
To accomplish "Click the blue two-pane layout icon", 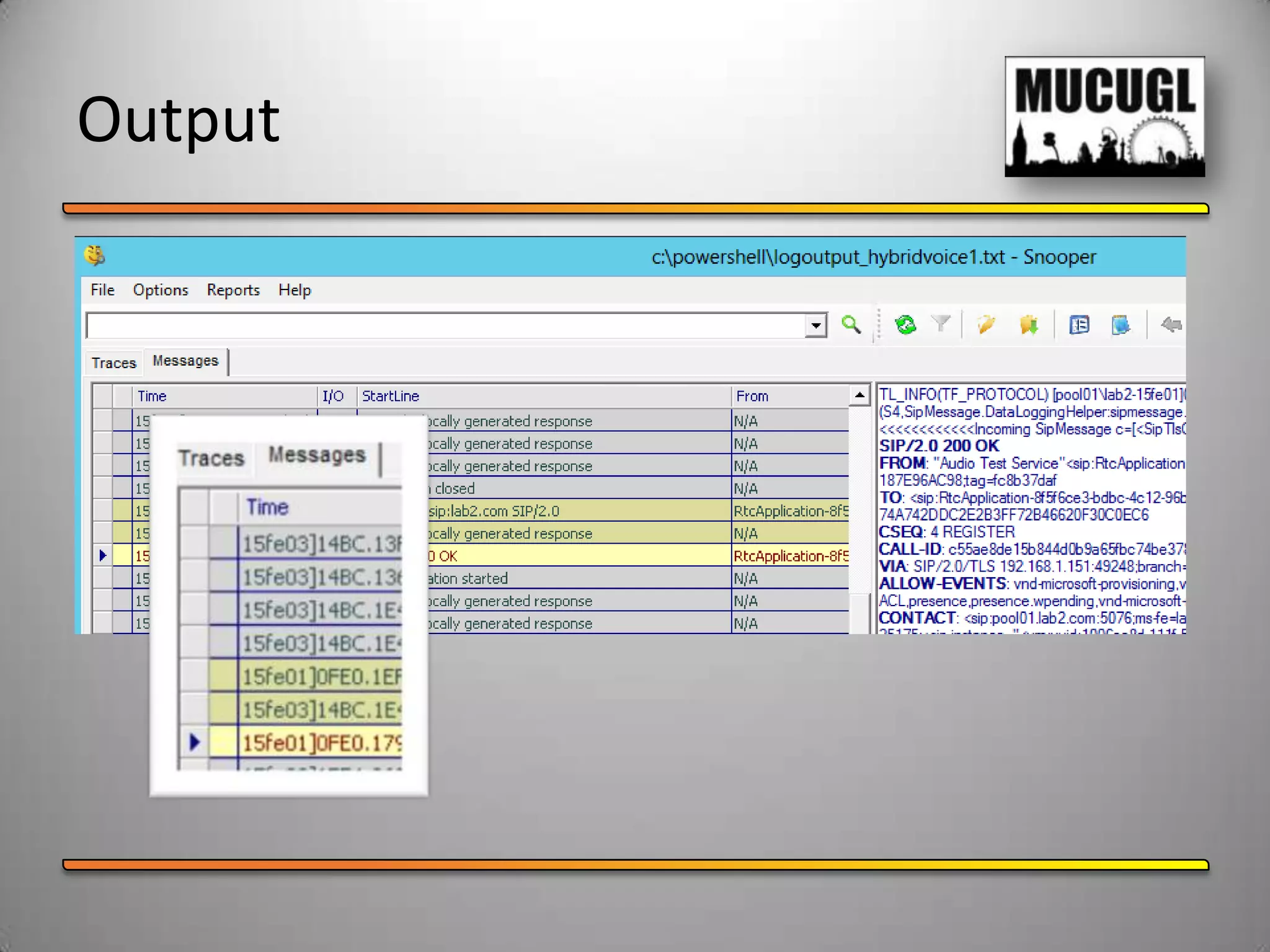I will pos(1079,324).
